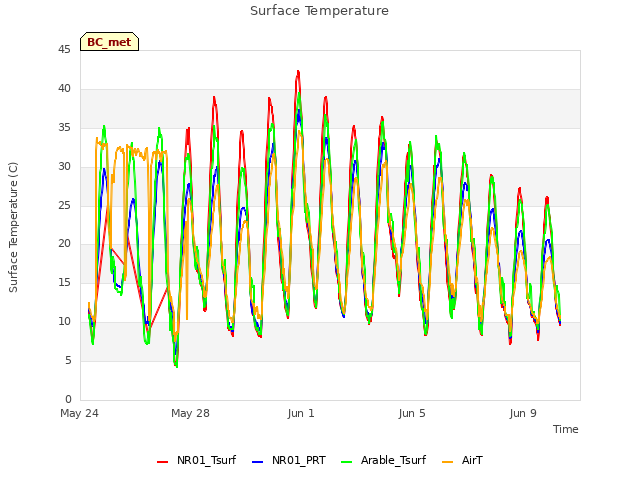Click the BC_met annotation label

pyautogui.click(x=109, y=42)
